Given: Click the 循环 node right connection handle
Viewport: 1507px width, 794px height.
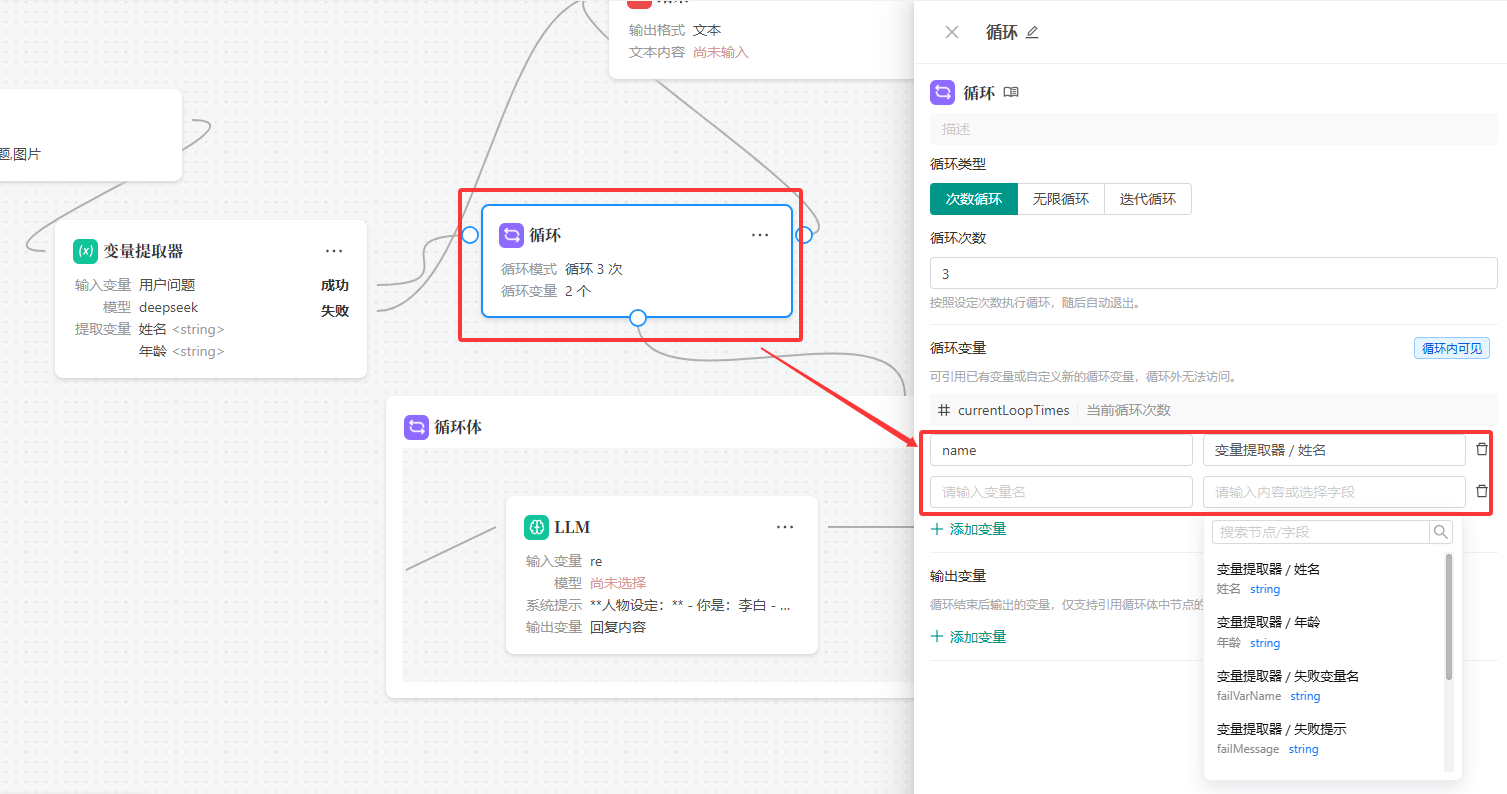Looking at the screenshot, I should point(804,235).
